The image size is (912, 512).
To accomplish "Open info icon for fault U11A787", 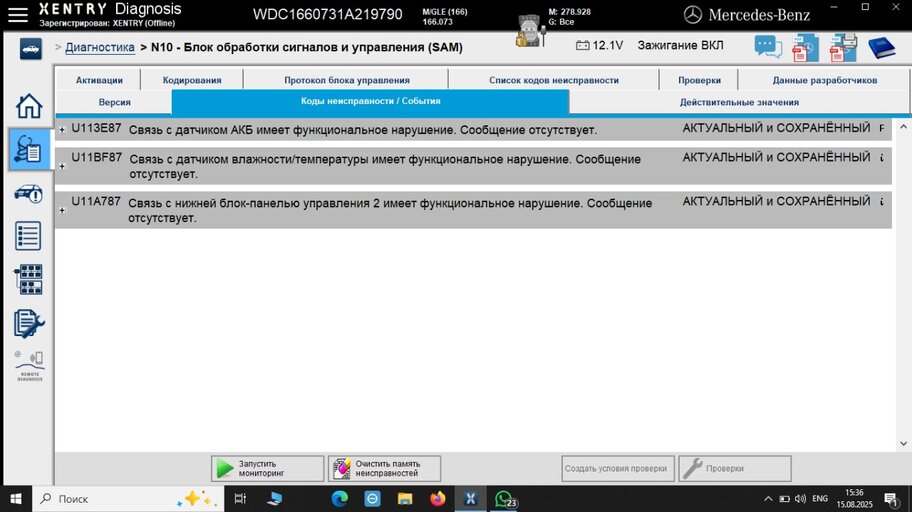I will tap(882, 202).
